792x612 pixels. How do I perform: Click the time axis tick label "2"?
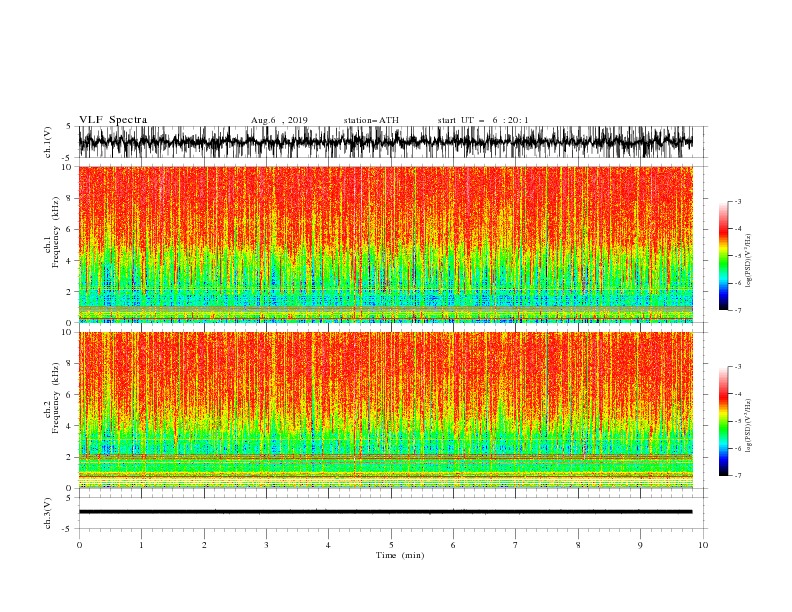pos(204,545)
